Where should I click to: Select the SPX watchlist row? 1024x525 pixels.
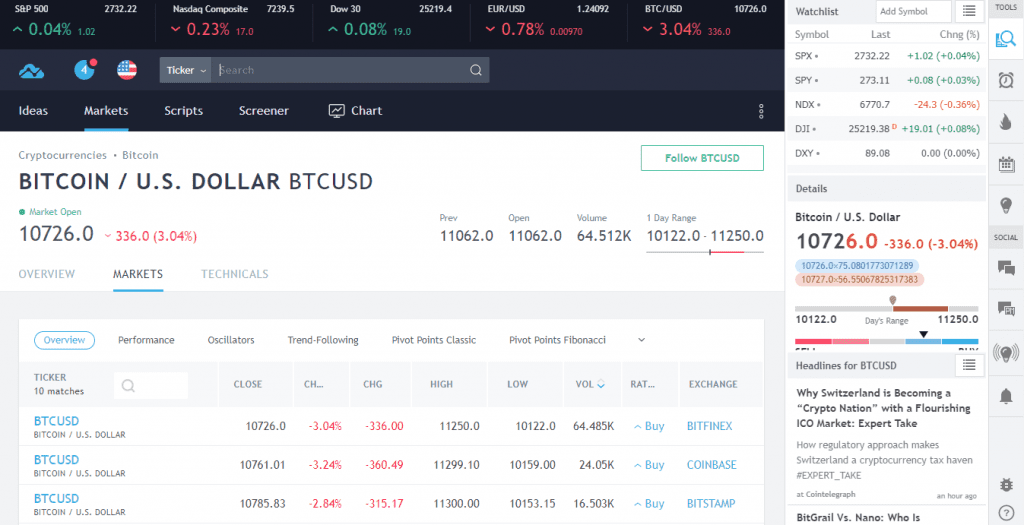pyautogui.click(x=887, y=56)
